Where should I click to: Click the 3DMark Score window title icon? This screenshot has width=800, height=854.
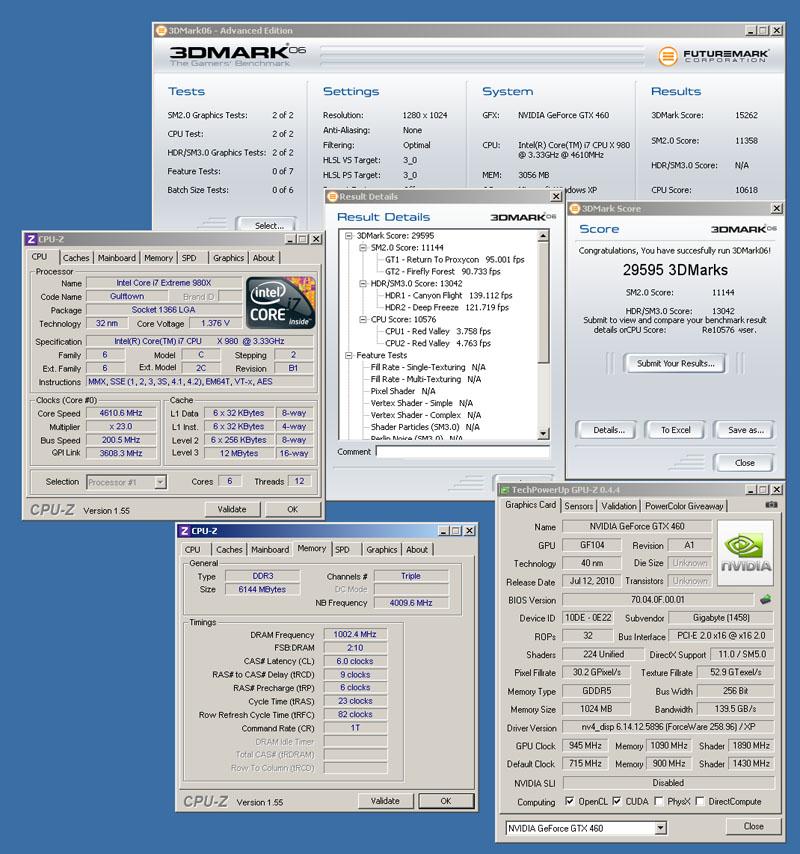tap(575, 209)
